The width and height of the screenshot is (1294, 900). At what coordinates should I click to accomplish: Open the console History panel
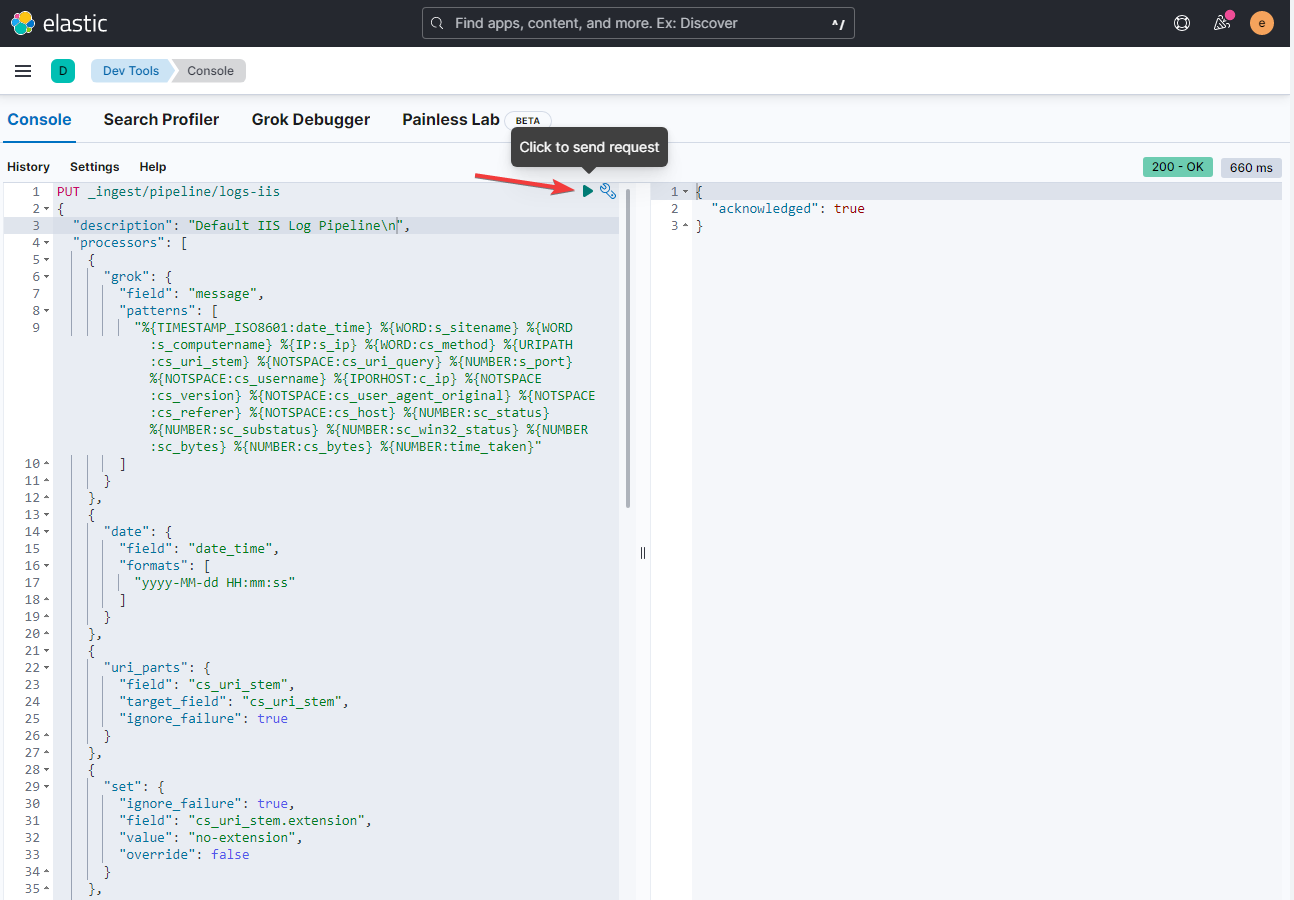(x=28, y=166)
